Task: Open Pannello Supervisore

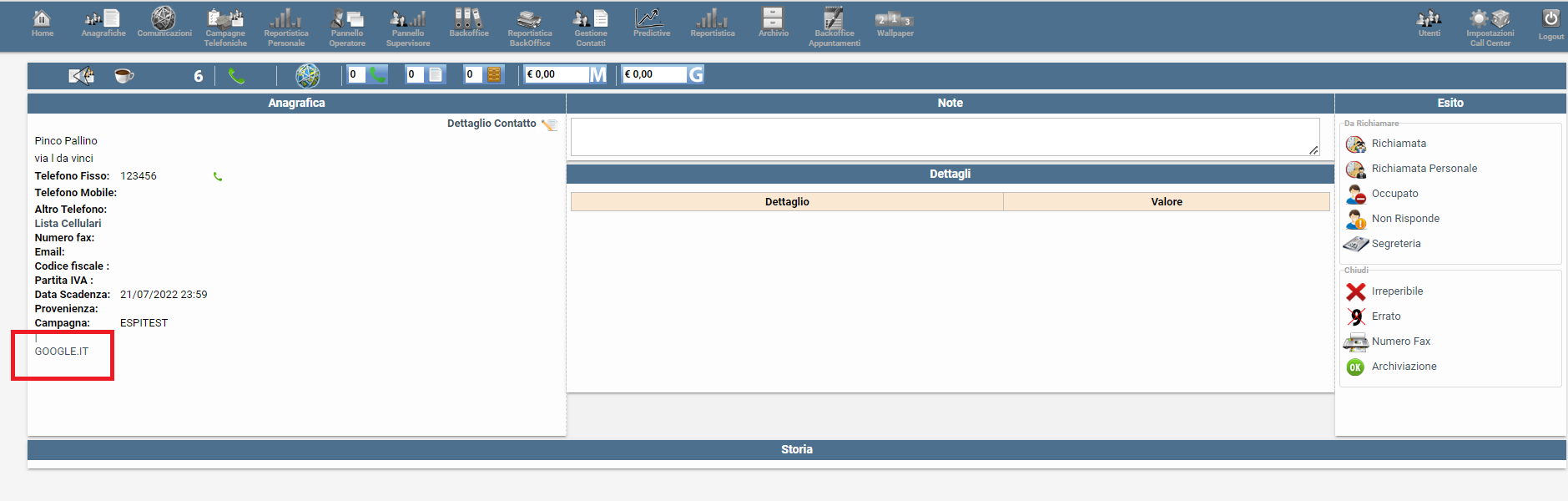Action: 408,27
